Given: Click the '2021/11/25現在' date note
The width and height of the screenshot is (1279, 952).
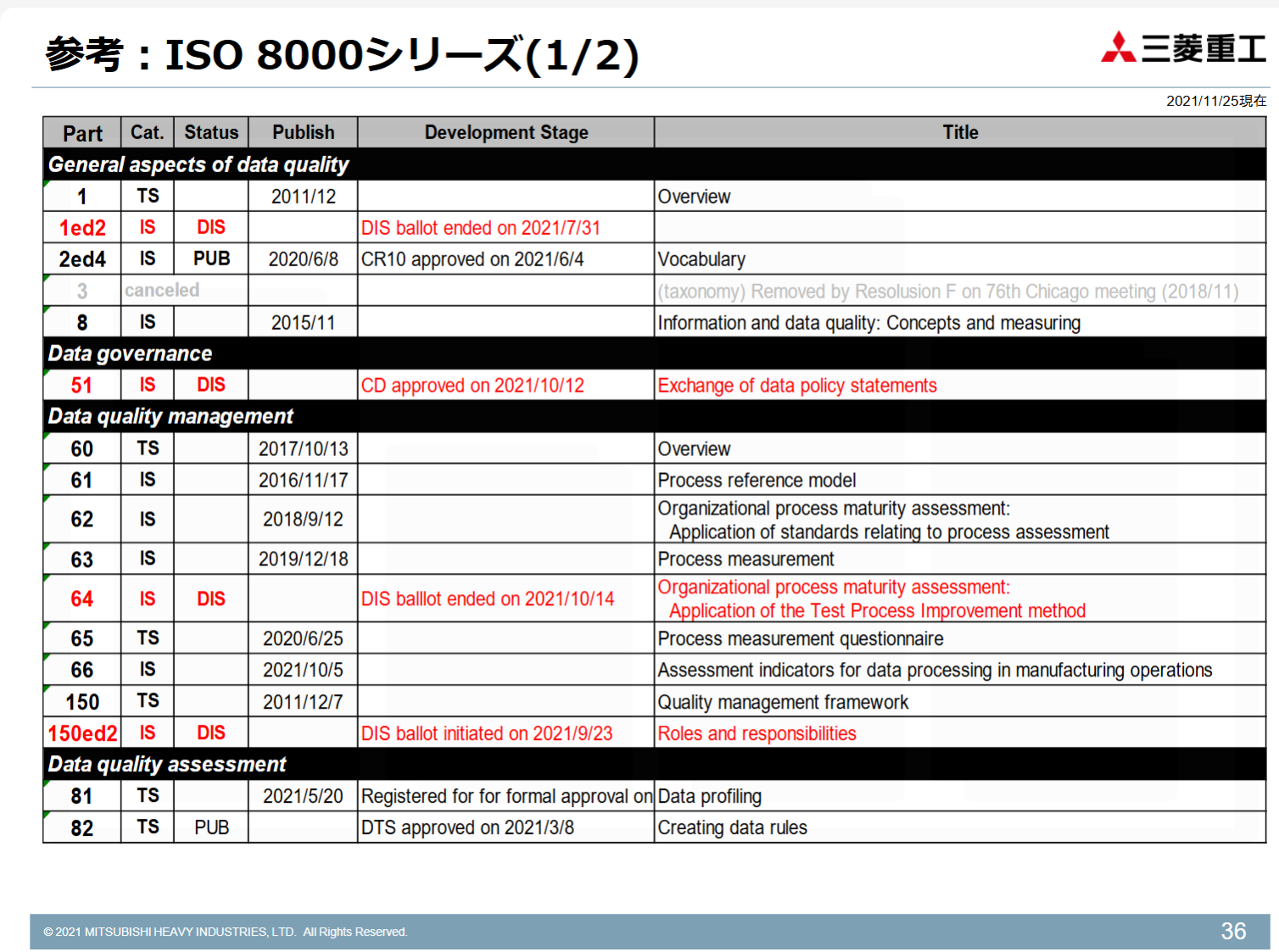Looking at the screenshot, I should tap(1216, 101).
